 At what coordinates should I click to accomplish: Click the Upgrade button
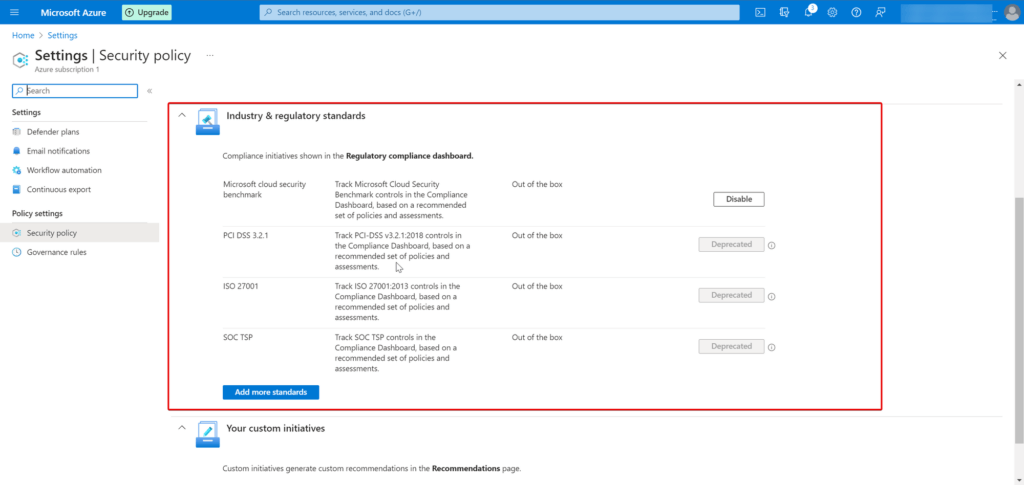click(x=147, y=12)
